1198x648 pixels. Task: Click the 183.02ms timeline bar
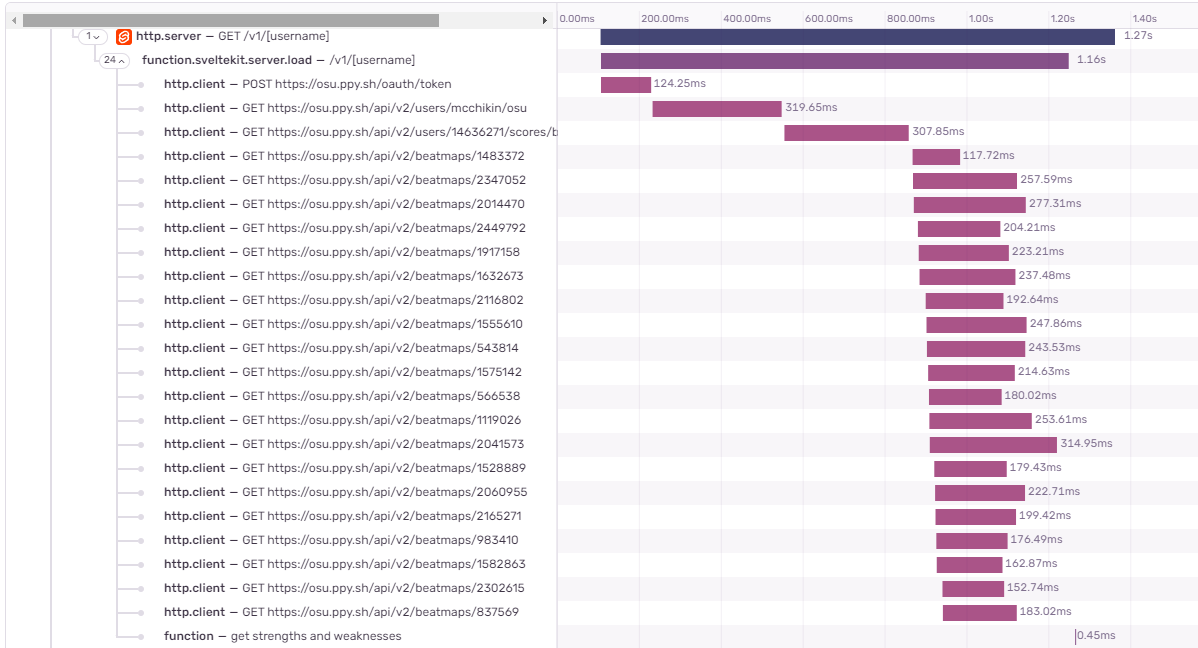pyautogui.click(x=979, y=612)
